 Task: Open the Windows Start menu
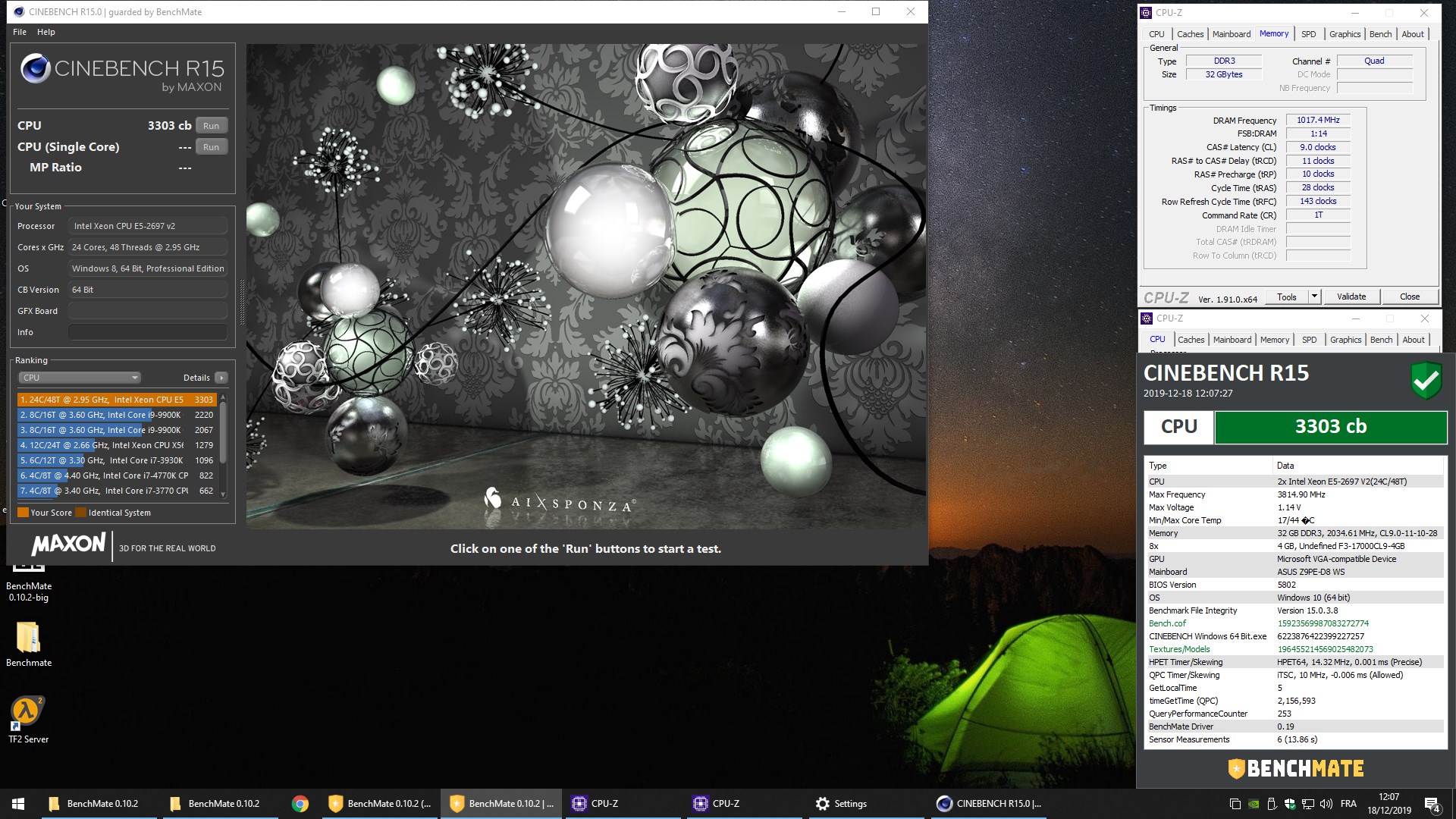pos(18,804)
